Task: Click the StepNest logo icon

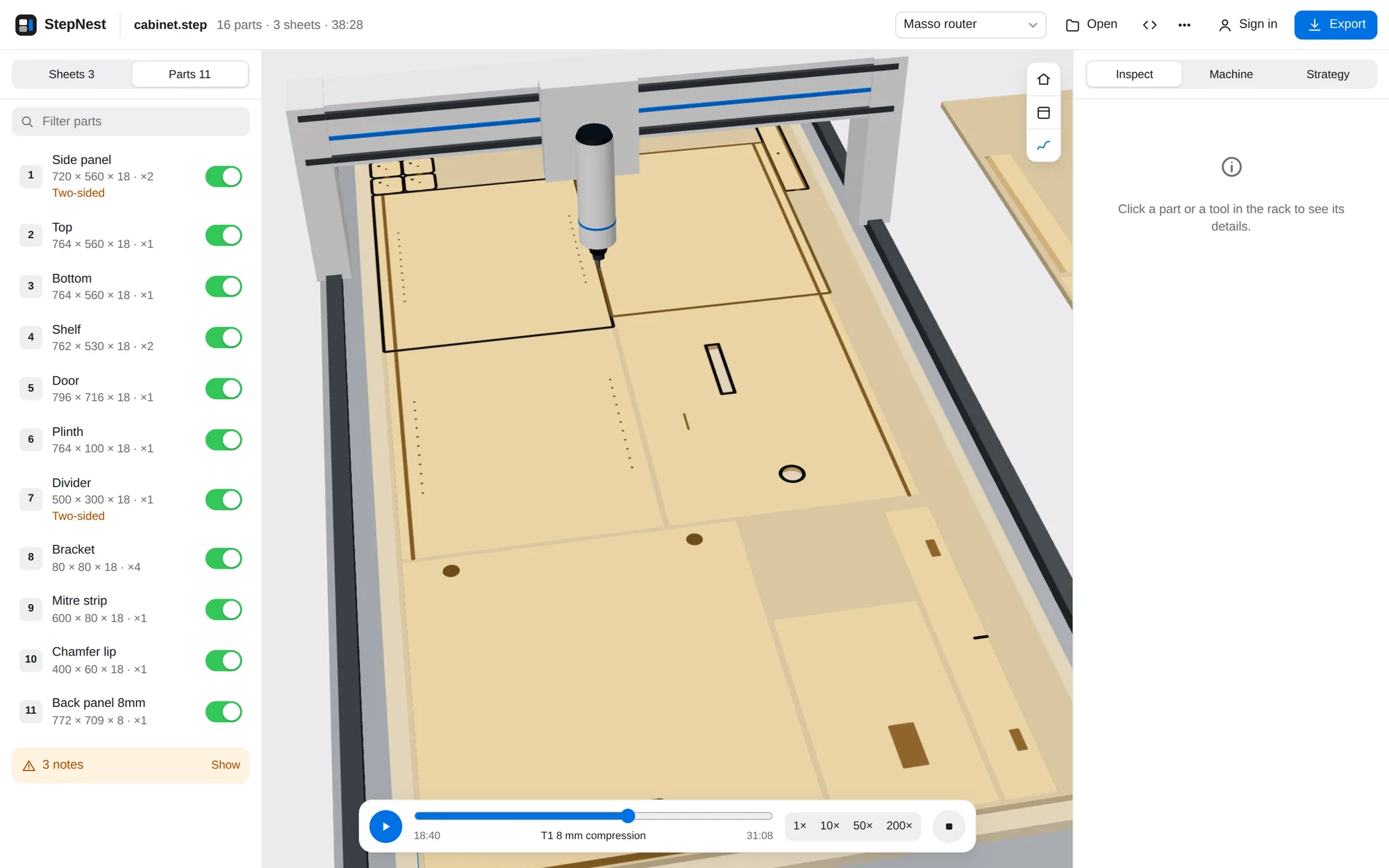Action: coord(26,25)
